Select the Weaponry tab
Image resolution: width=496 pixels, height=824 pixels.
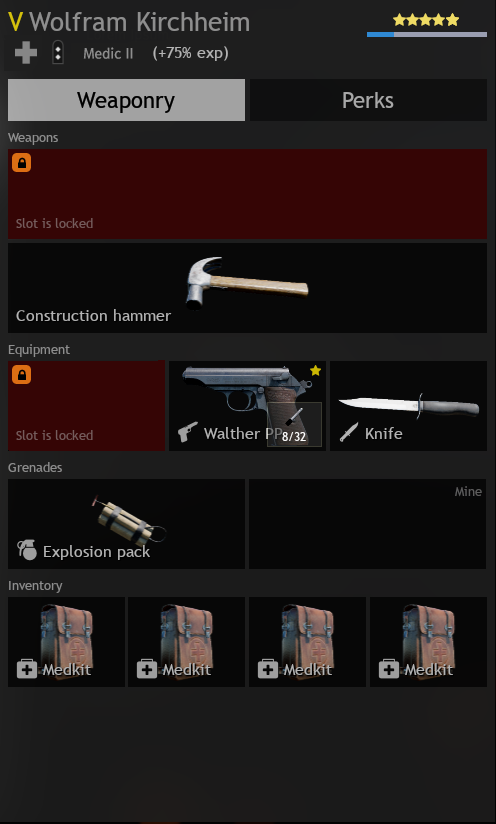(126, 100)
